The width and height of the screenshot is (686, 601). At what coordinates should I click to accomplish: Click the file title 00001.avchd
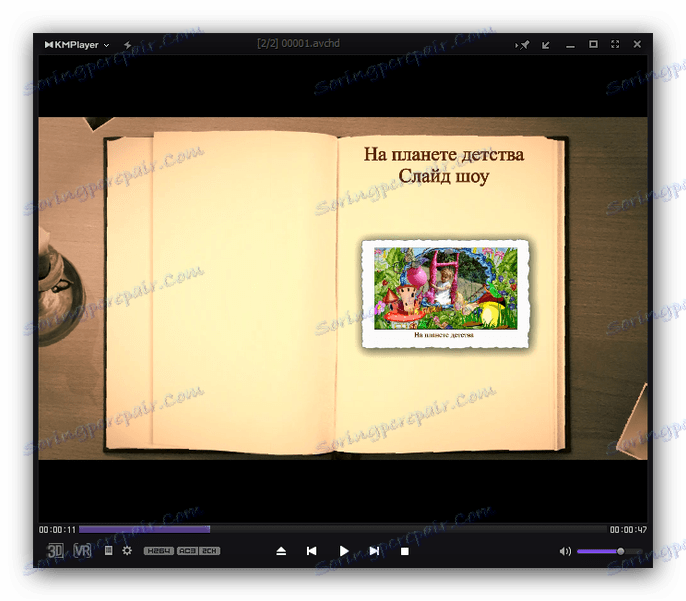(311, 43)
